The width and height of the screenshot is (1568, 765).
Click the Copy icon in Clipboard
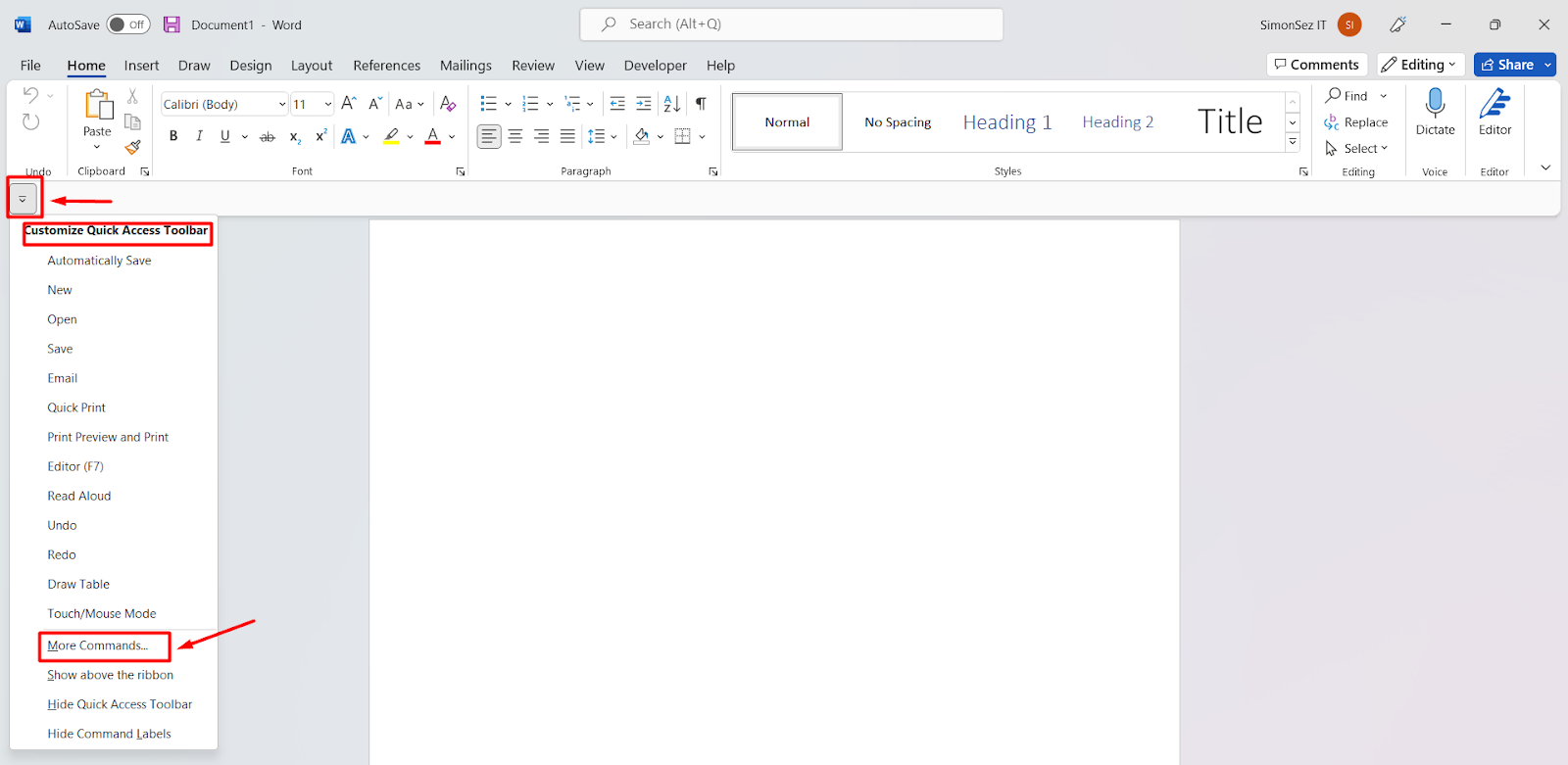(x=132, y=121)
